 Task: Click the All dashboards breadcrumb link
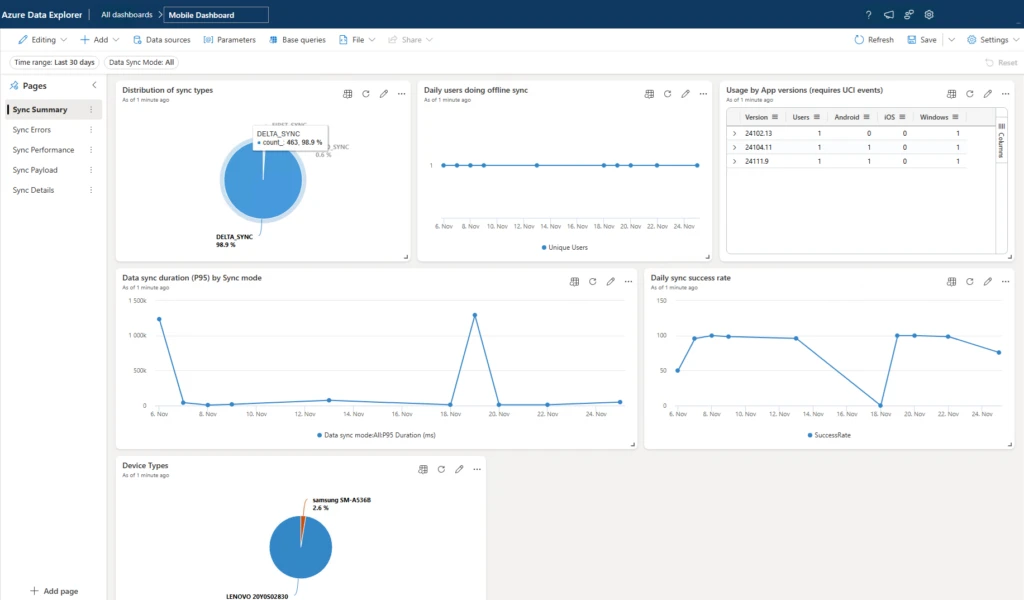click(127, 15)
